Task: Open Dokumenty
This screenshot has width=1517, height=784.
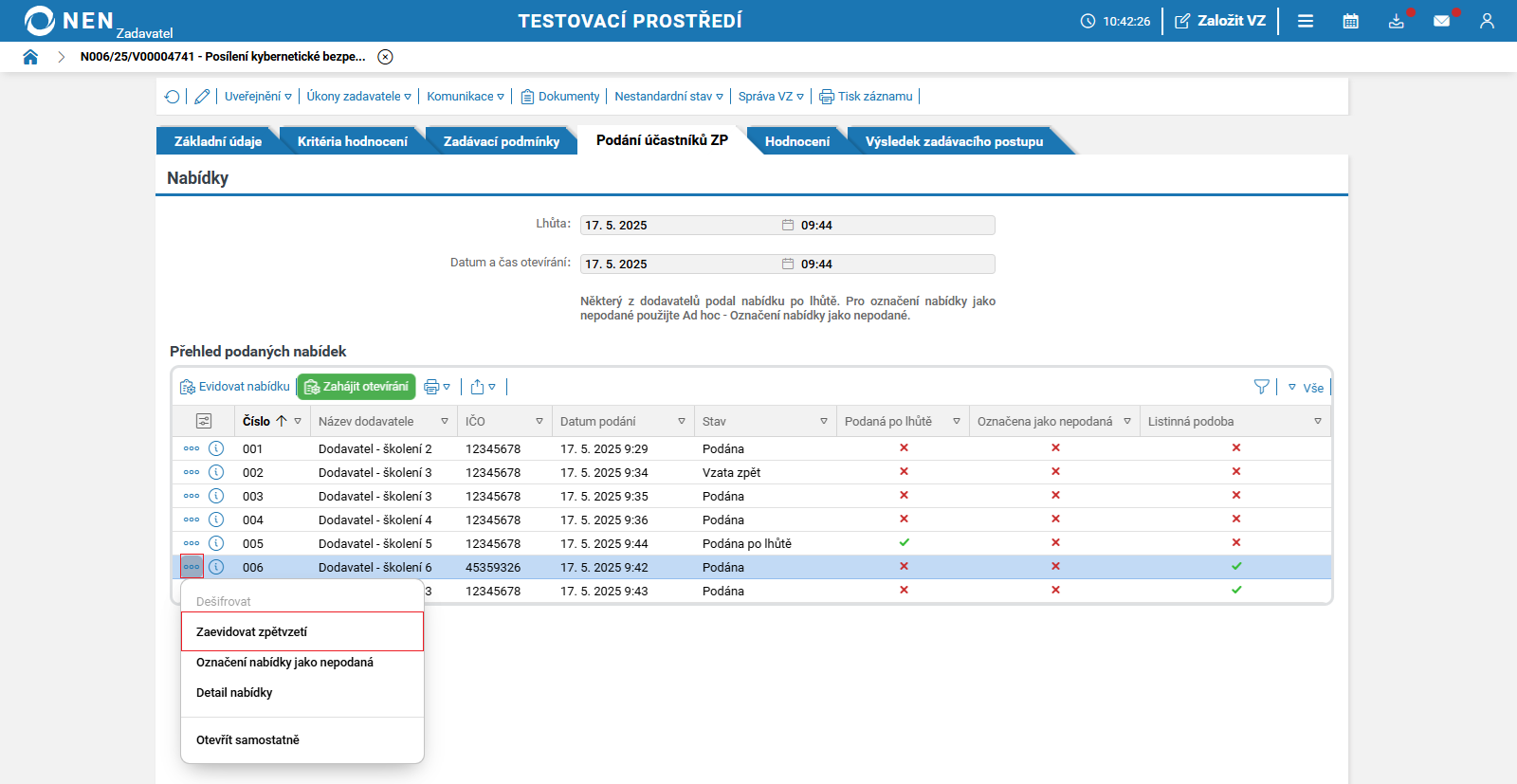Action: 560,97
